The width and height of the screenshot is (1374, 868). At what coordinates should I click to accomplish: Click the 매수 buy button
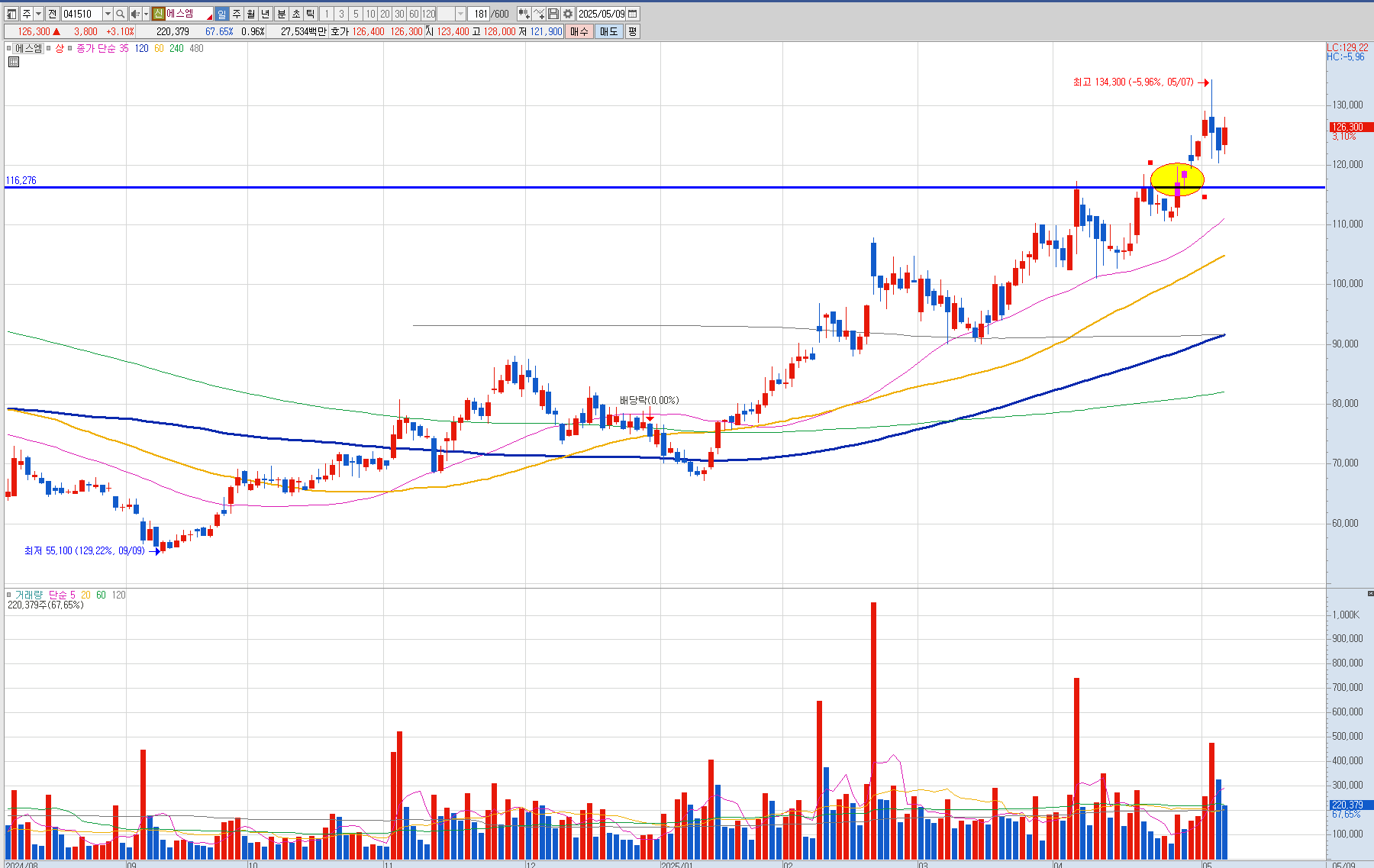click(579, 31)
